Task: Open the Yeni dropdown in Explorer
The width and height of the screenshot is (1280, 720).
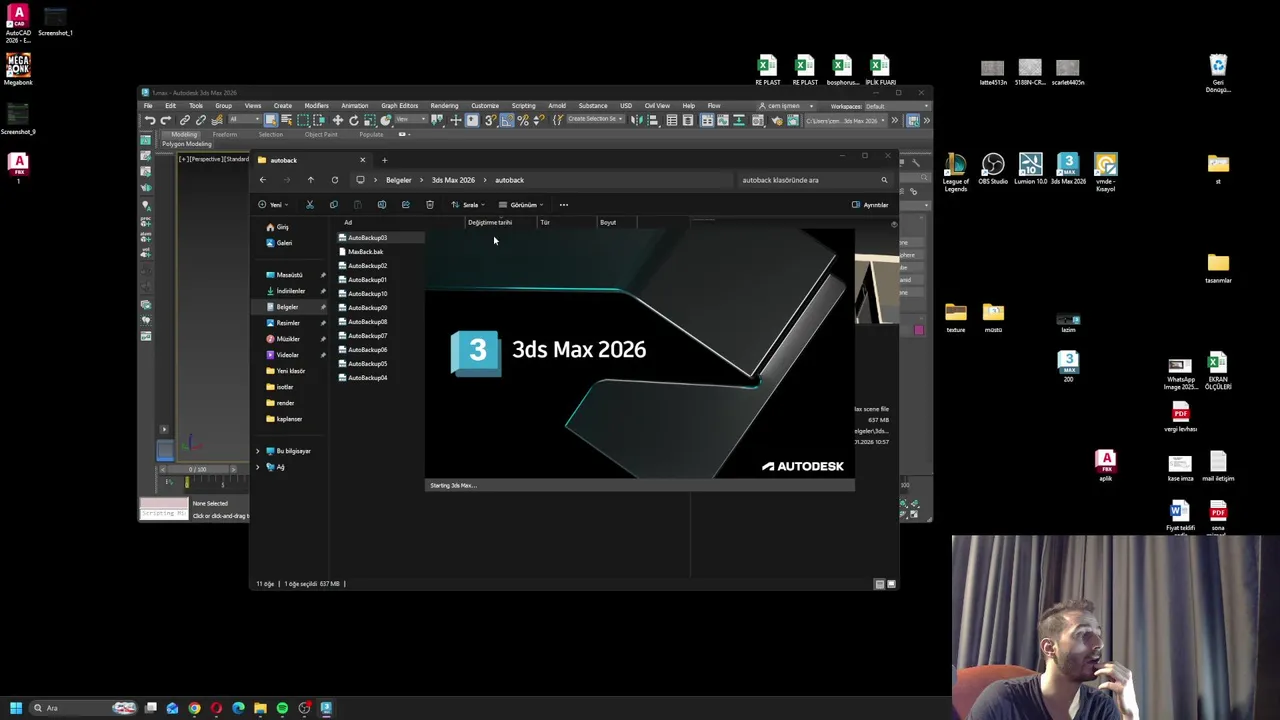Action: (273, 205)
